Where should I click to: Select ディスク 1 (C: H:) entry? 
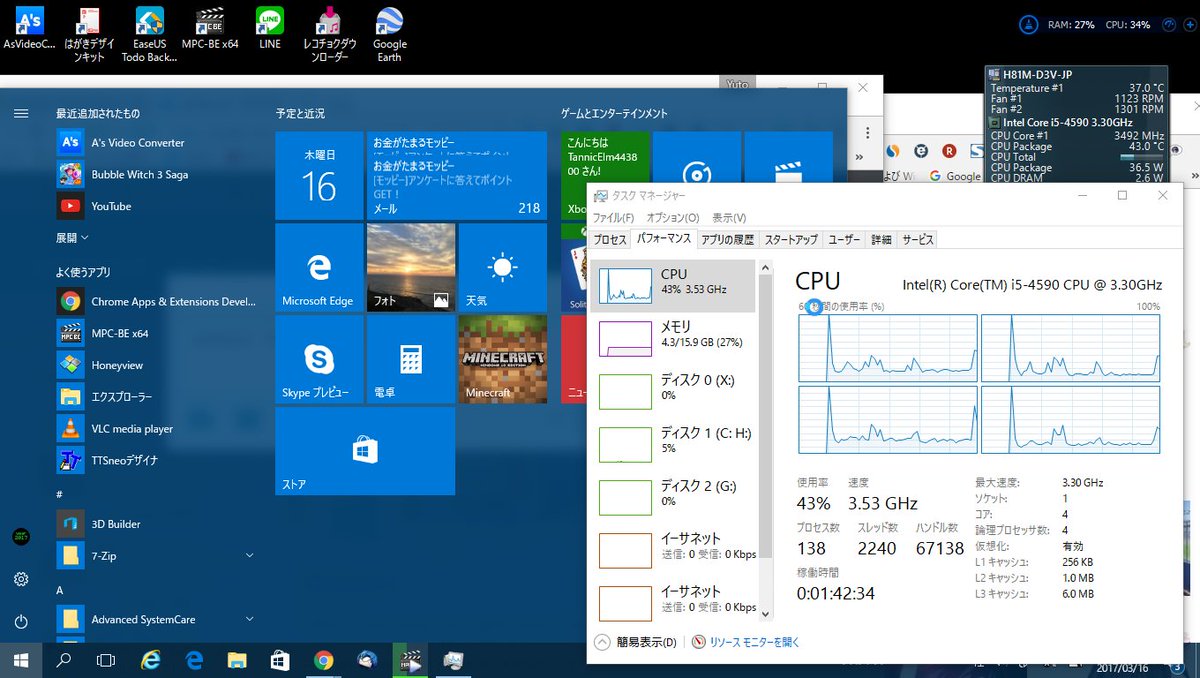pos(673,445)
